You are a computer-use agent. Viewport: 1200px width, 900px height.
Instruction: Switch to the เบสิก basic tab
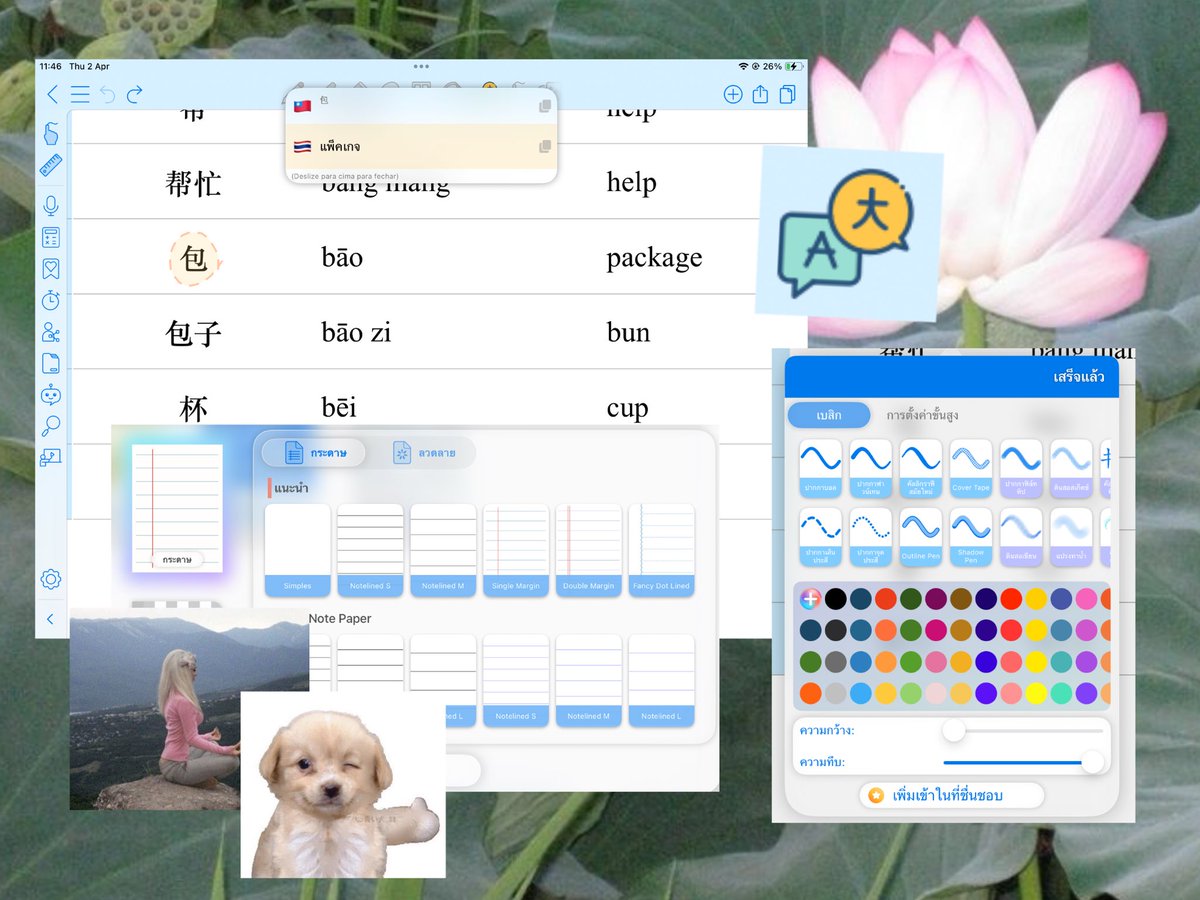coord(829,415)
